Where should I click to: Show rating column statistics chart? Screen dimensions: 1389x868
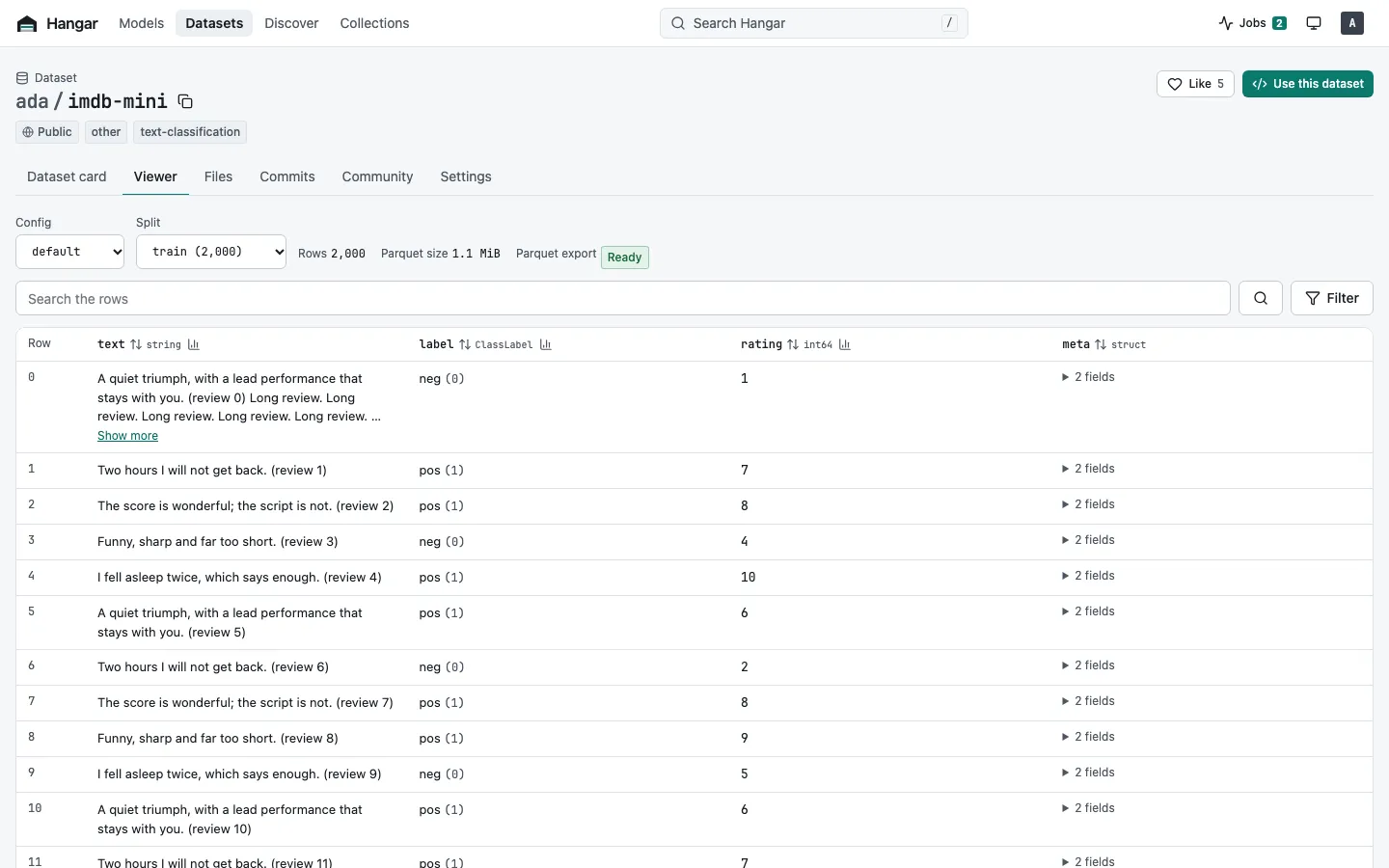coord(845,344)
